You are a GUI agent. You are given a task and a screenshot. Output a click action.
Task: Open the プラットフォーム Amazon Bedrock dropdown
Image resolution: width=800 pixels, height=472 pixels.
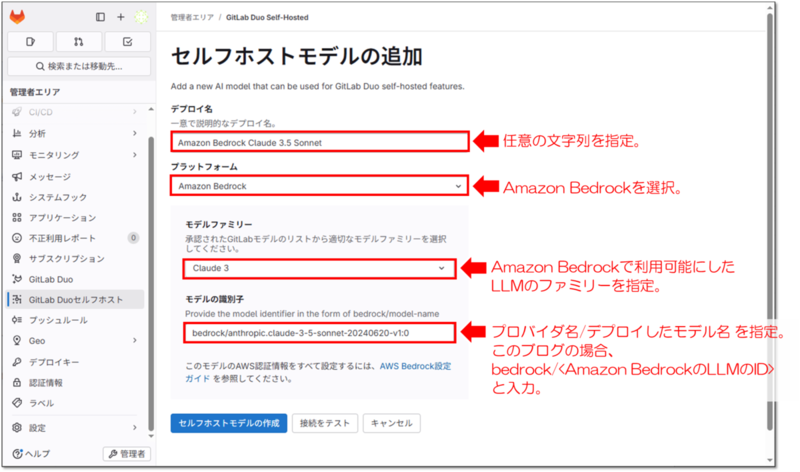319,186
